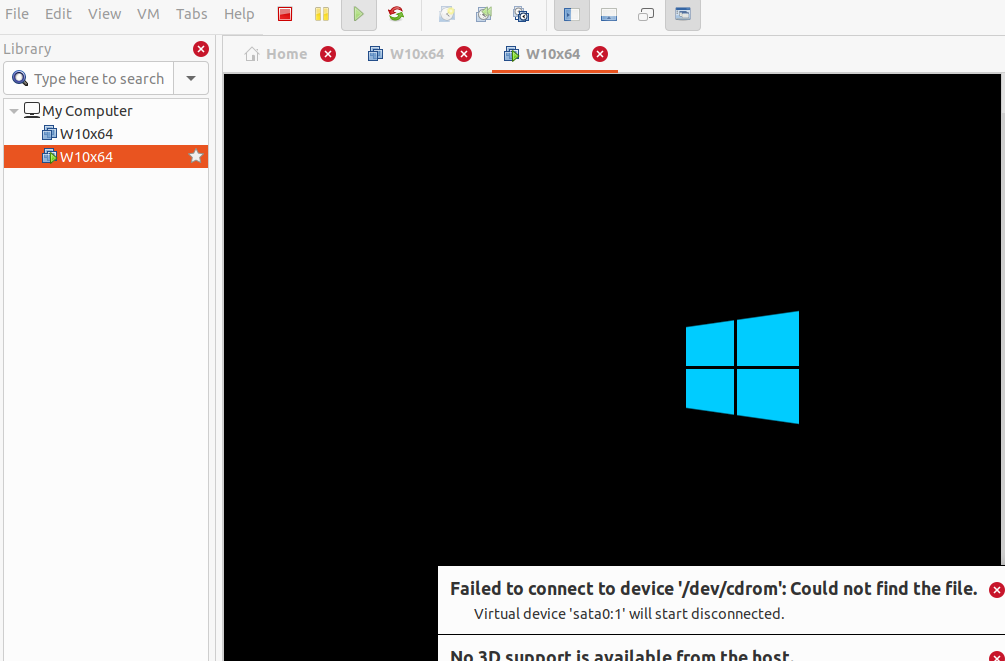This screenshot has width=1005, height=661.
Task: Click inside the VM console display
Action: (612, 321)
